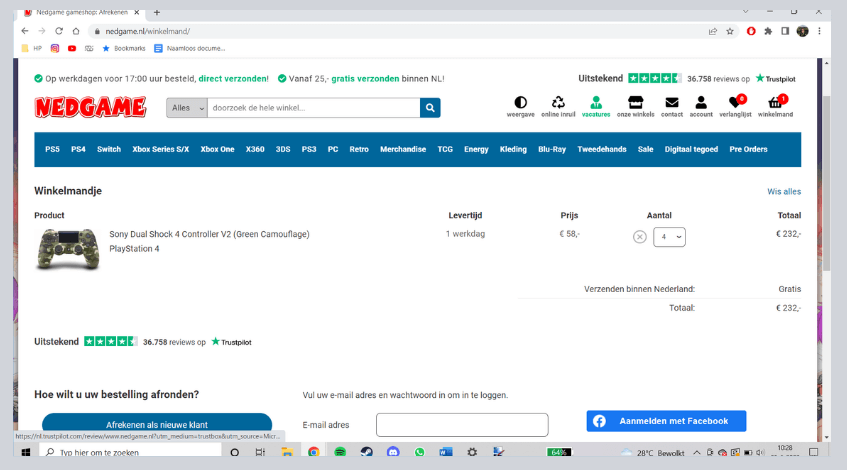847x470 pixels.
Task: Open the onze winkels store icon
Action: 635,103
